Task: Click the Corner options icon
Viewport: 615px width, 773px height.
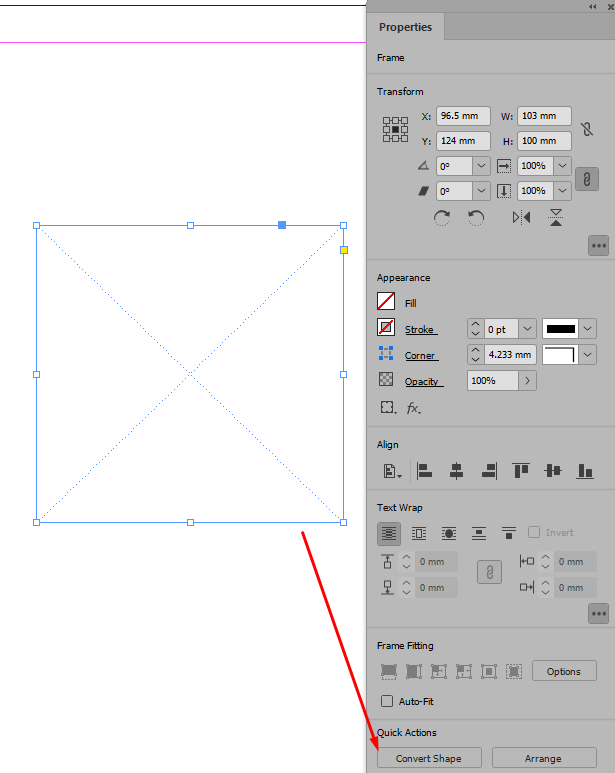Action: [x=386, y=353]
